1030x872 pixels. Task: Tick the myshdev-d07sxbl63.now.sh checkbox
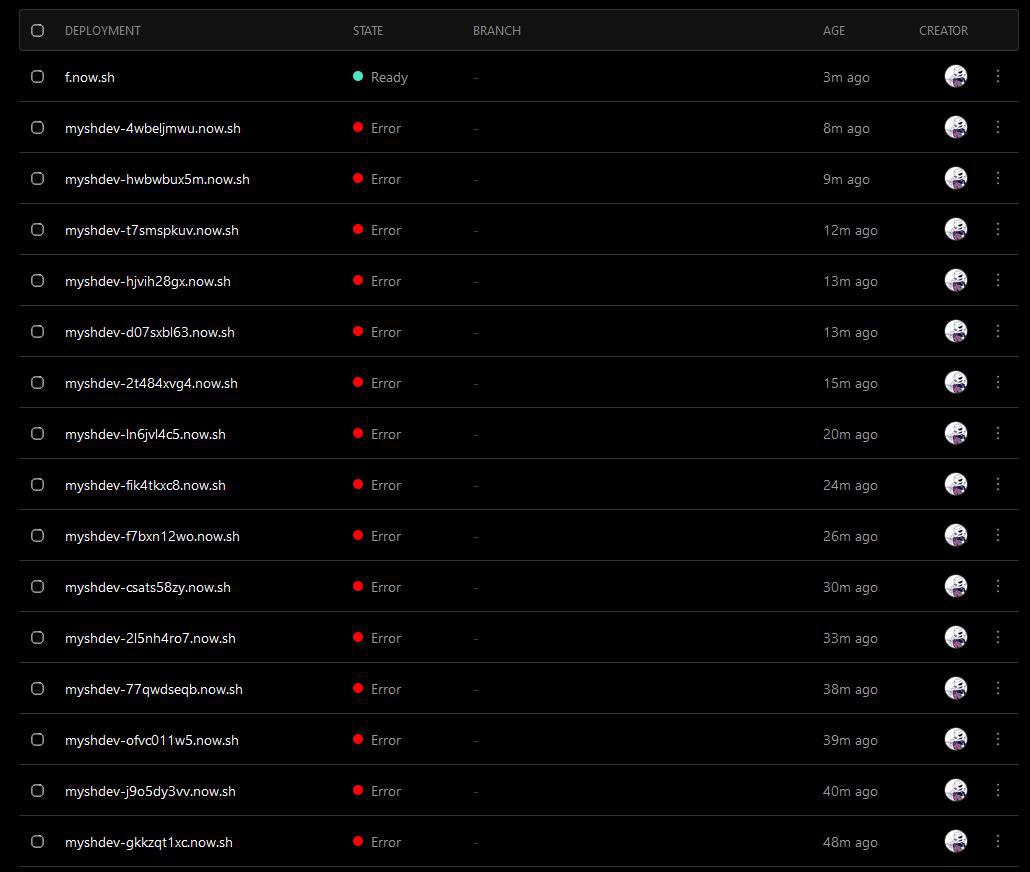pos(37,332)
